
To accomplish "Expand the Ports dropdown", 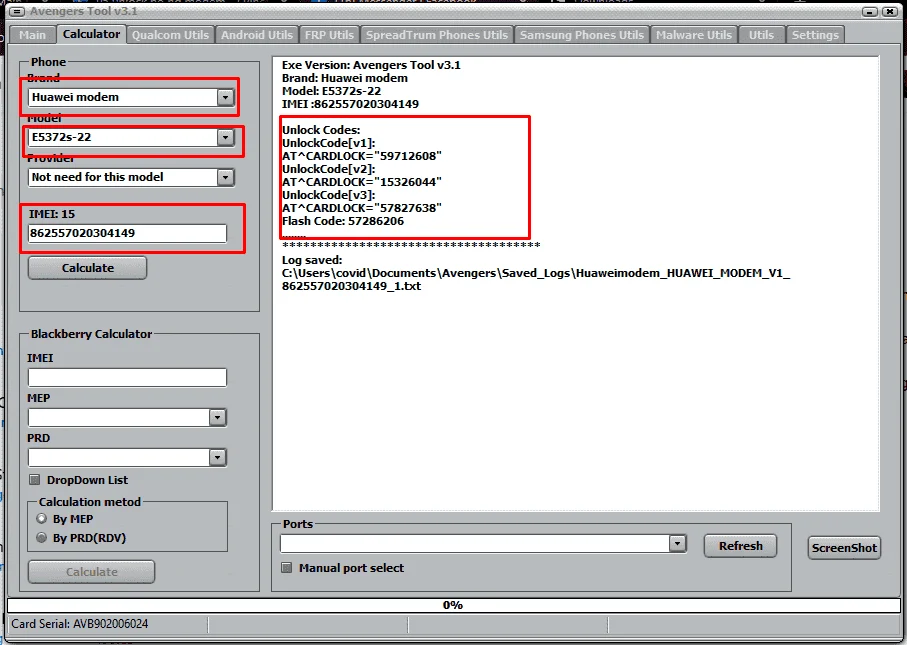I will point(677,544).
